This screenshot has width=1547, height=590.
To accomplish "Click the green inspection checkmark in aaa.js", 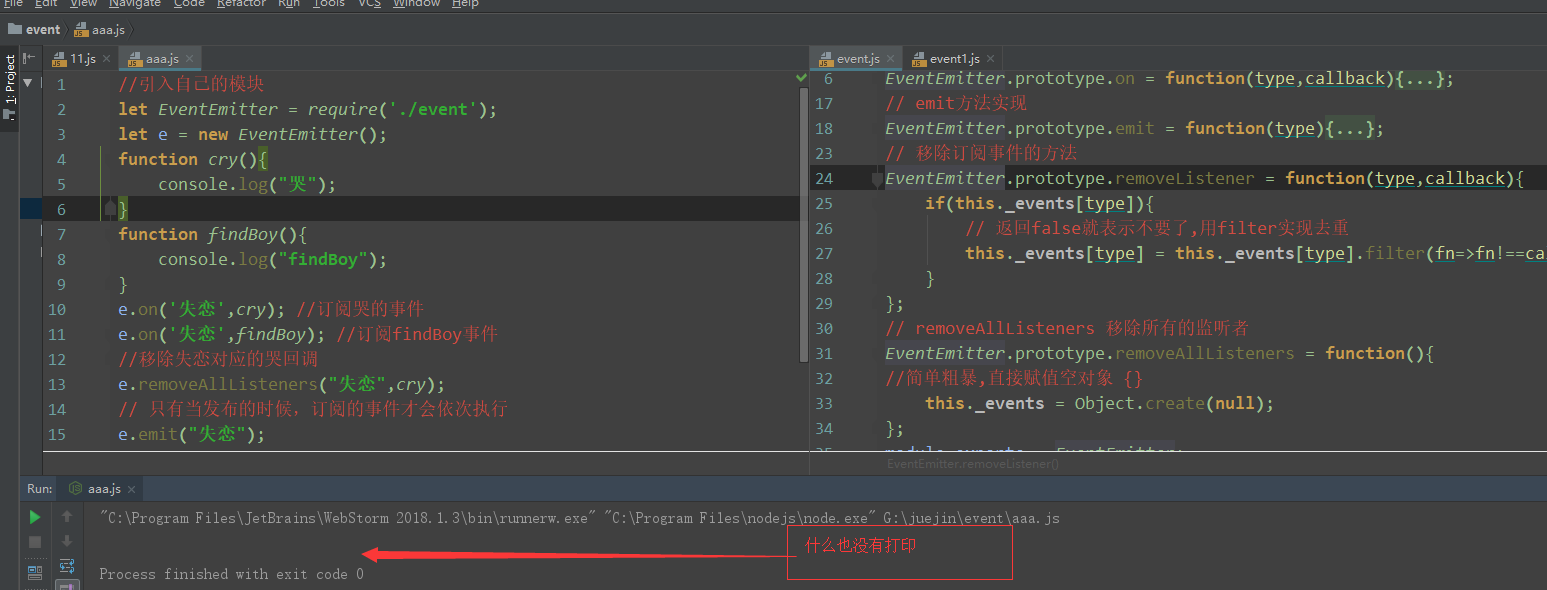I will click(801, 77).
